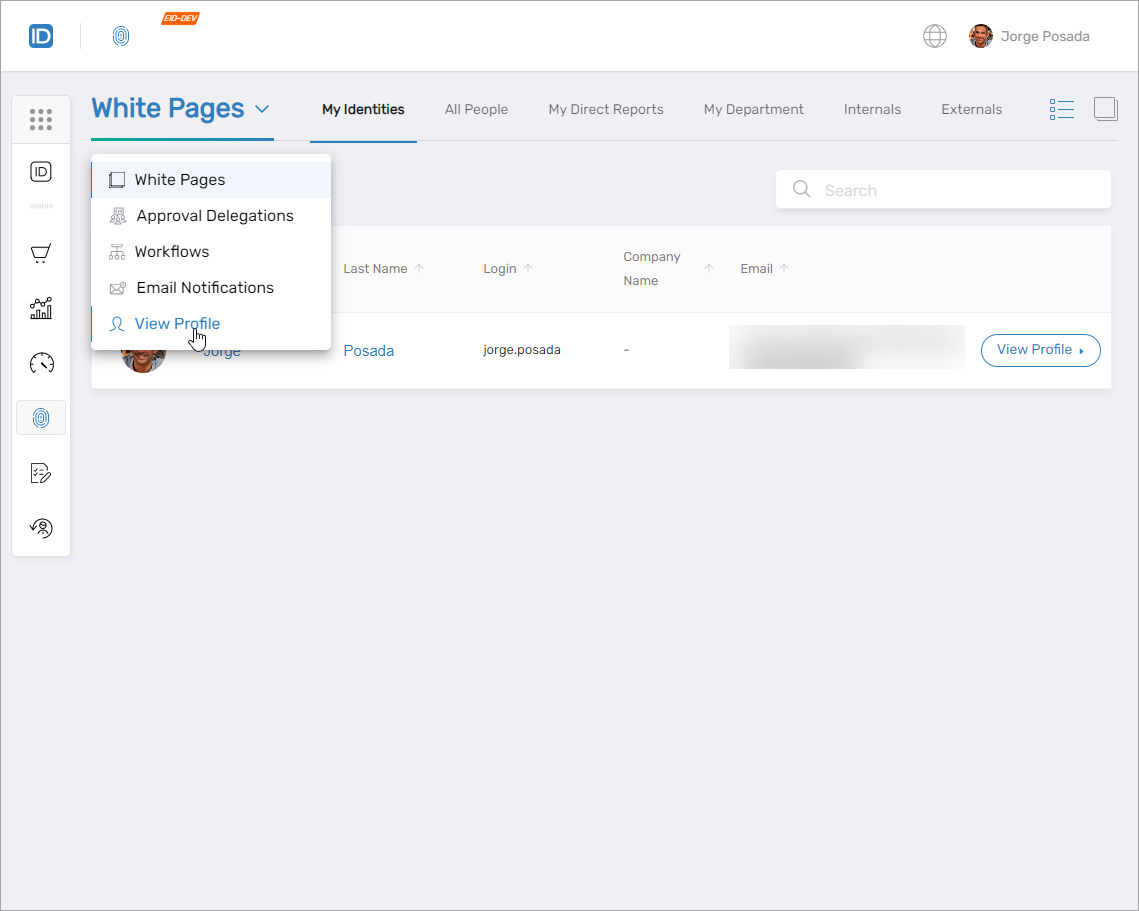Sort by the Last Name column
Image resolution: width=1139 pixels, height=911 pixels.
[x=374, y=268]
